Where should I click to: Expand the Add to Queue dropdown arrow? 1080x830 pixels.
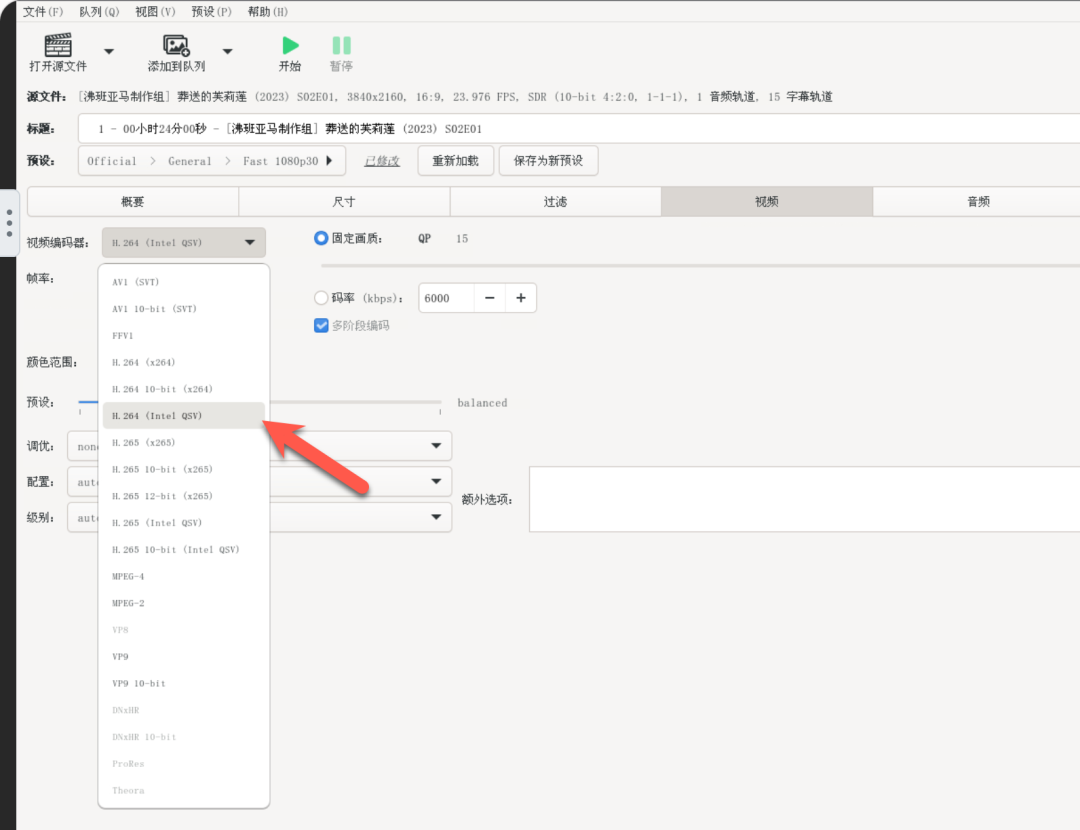[227, 51]
